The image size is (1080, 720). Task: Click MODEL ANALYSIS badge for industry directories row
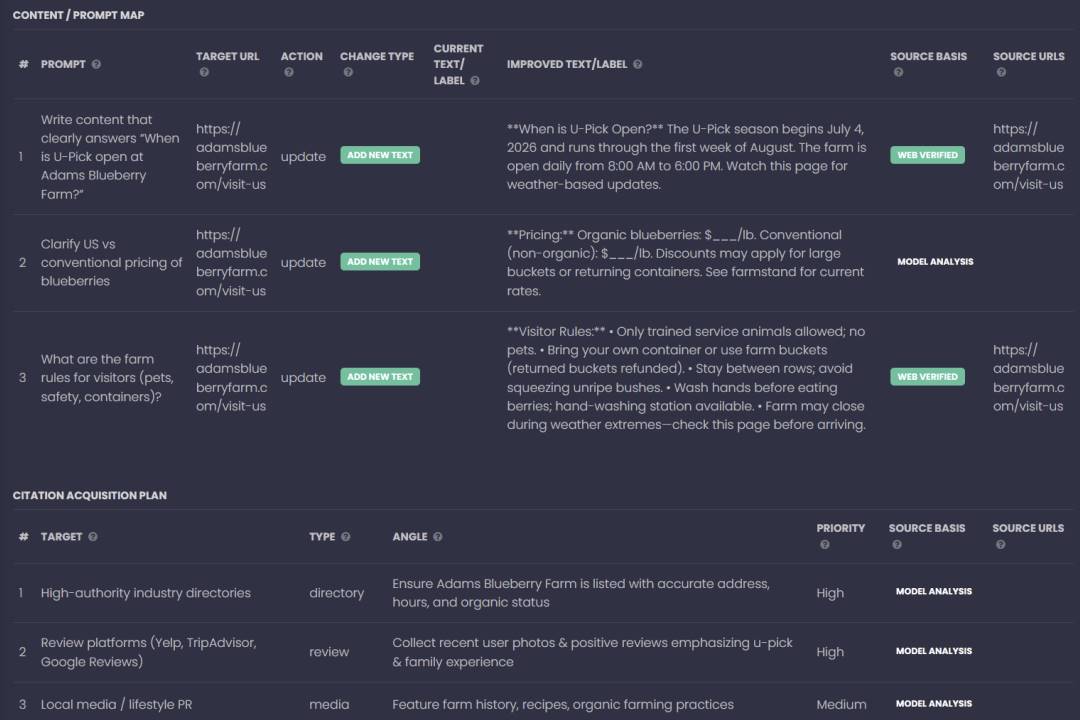(x=933, y=592)
